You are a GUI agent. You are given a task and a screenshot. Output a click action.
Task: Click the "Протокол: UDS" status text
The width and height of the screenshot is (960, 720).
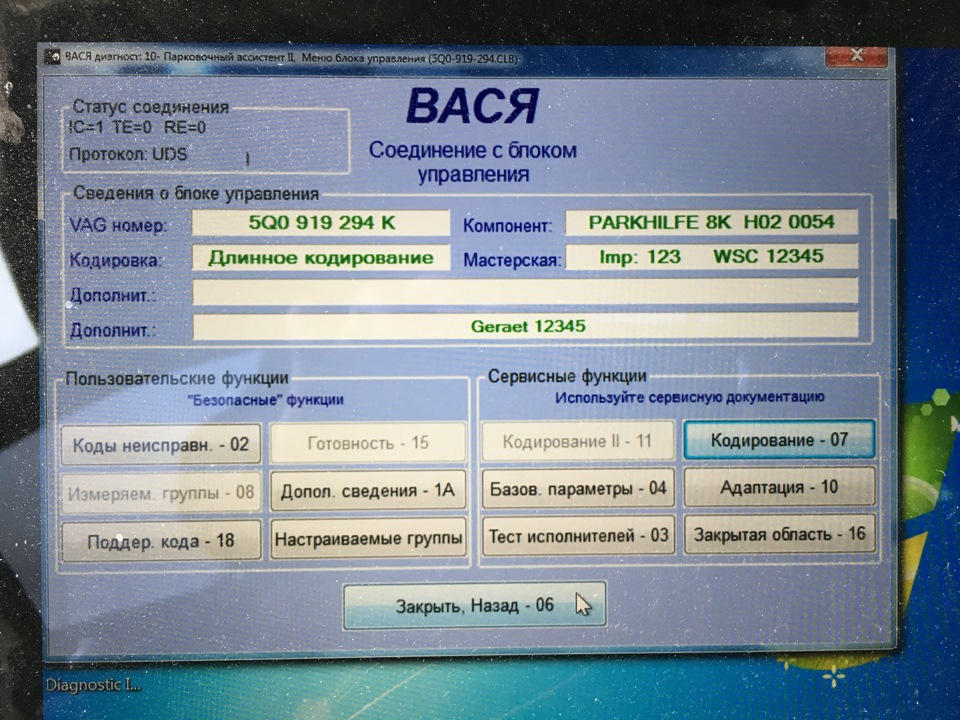point(128,154)
